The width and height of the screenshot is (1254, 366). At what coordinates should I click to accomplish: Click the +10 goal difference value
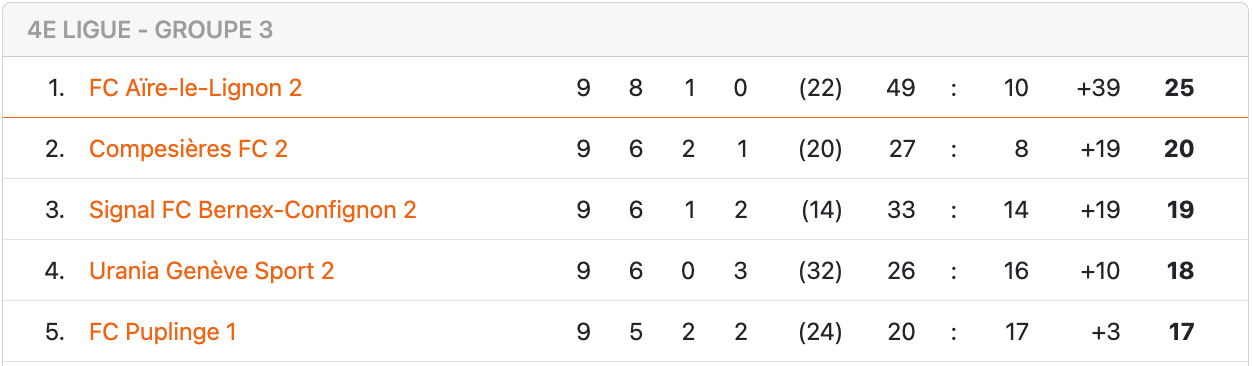point(1099,271)
